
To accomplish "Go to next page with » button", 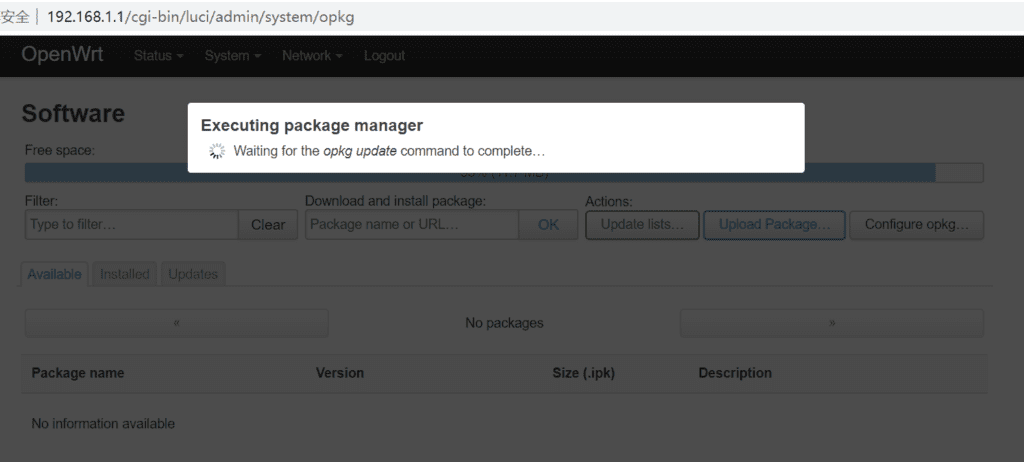I will pyautogui.click(x=831, y=323).
